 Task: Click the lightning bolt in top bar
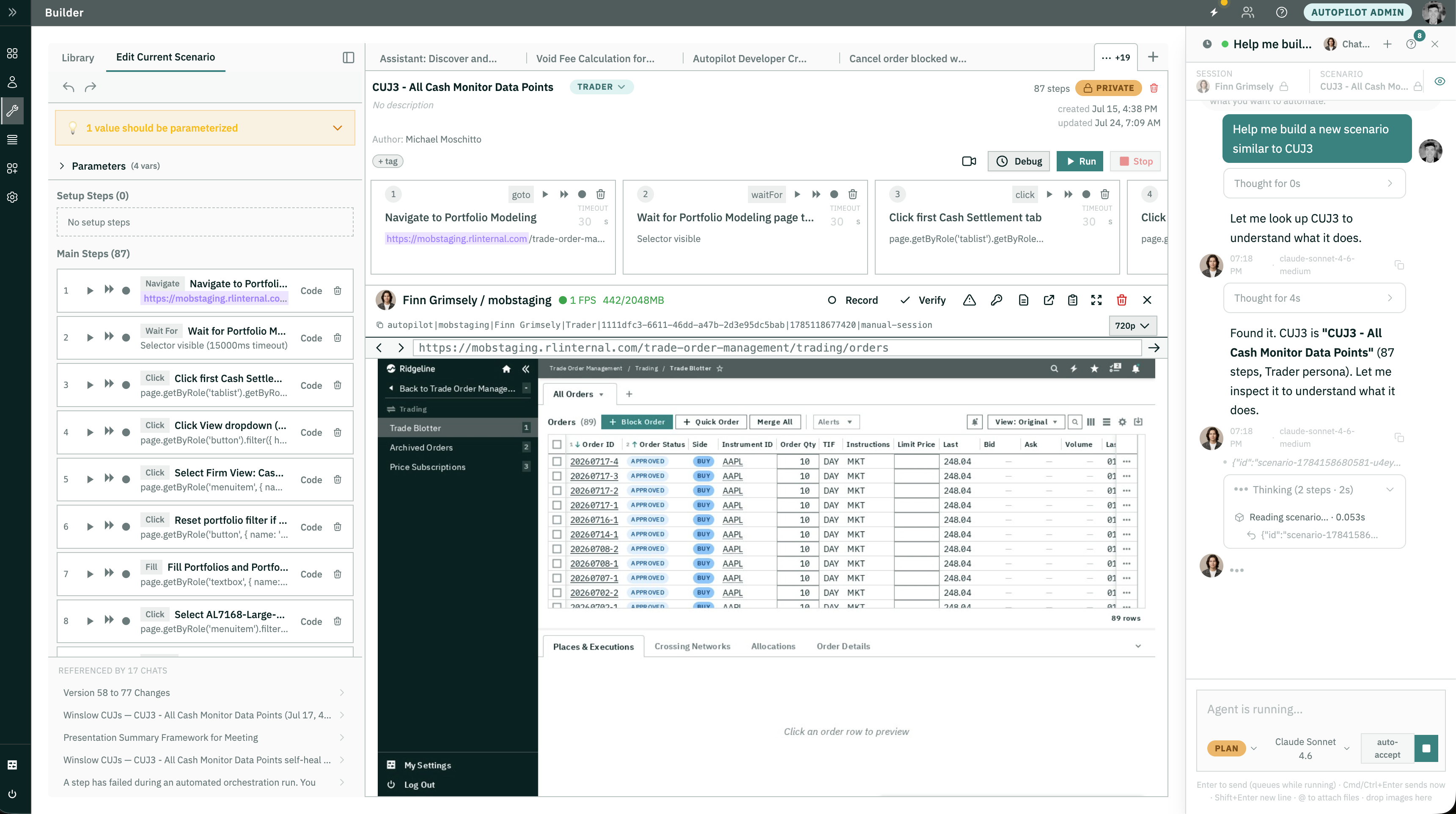(1214, 12)
